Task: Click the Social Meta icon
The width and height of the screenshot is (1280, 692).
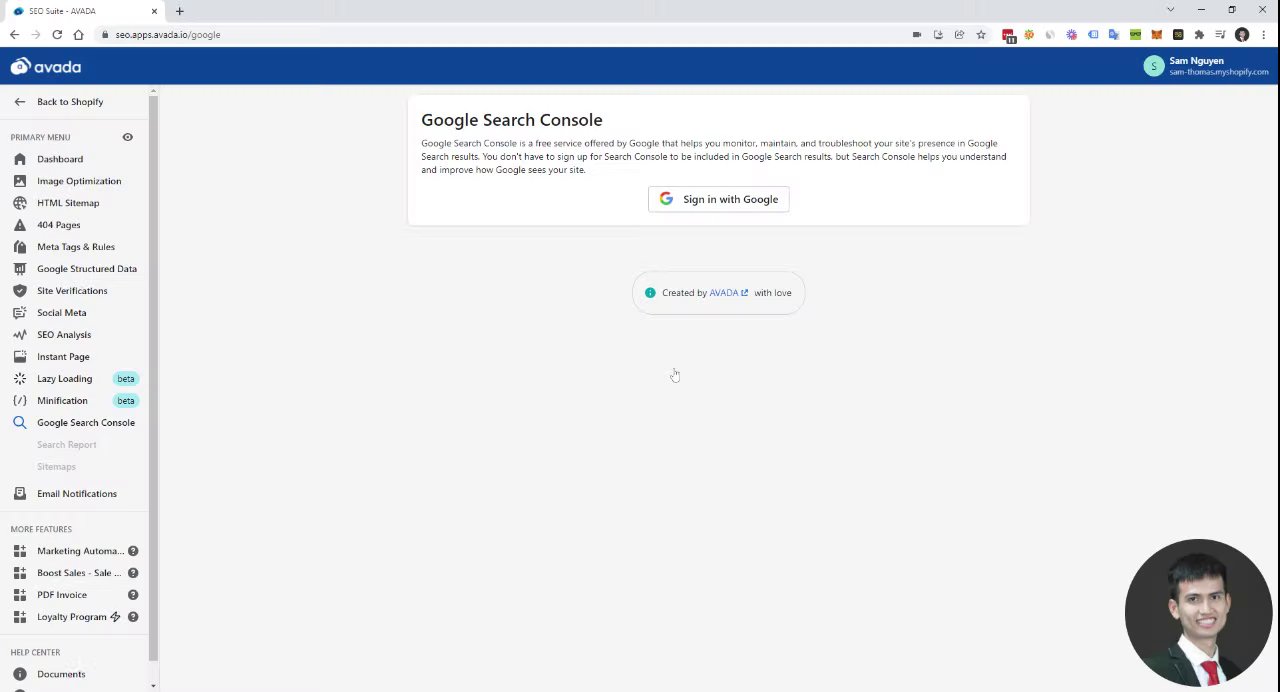Action: click(20, 313)
